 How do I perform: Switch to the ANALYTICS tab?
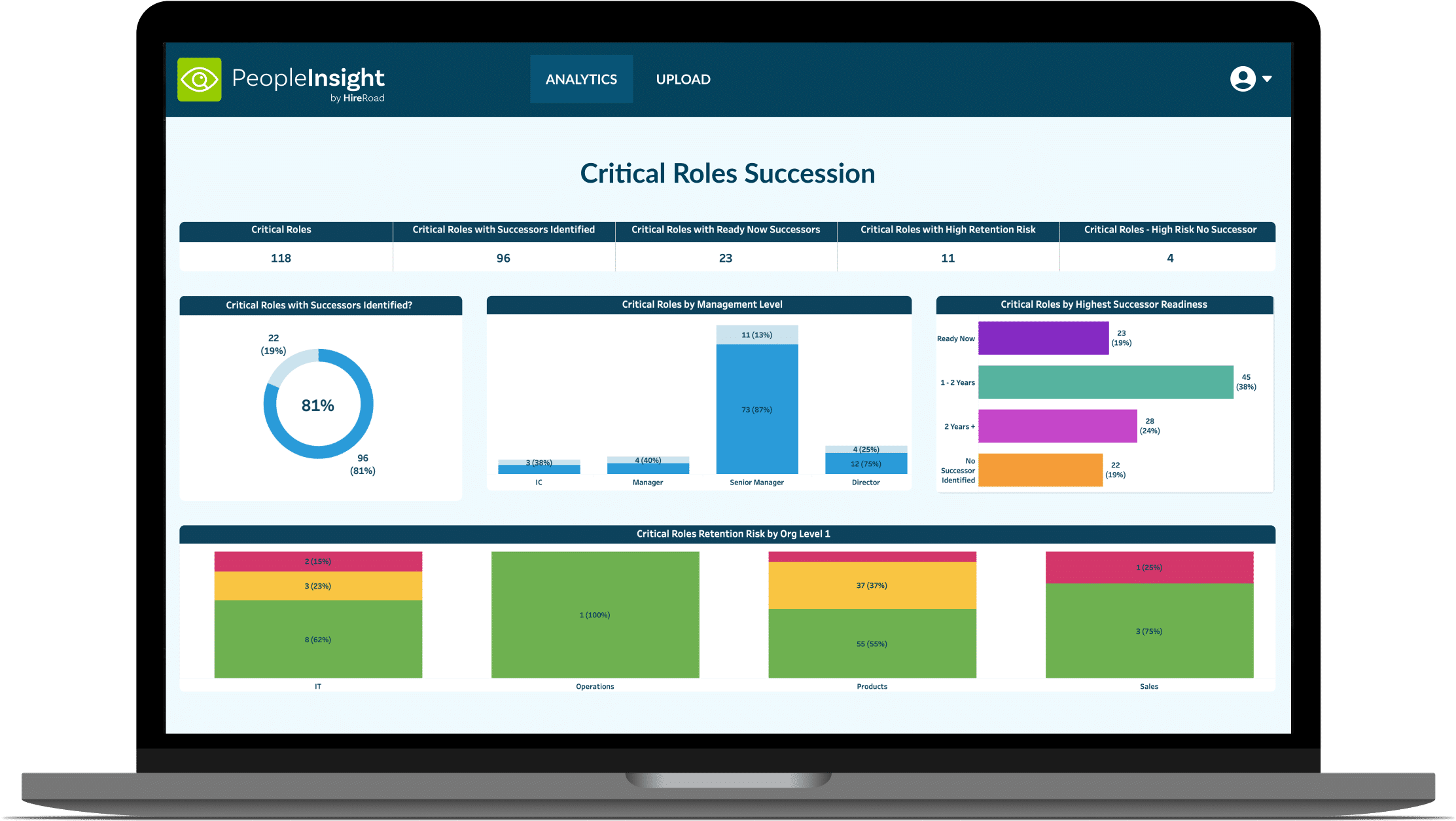coord(581,79)
